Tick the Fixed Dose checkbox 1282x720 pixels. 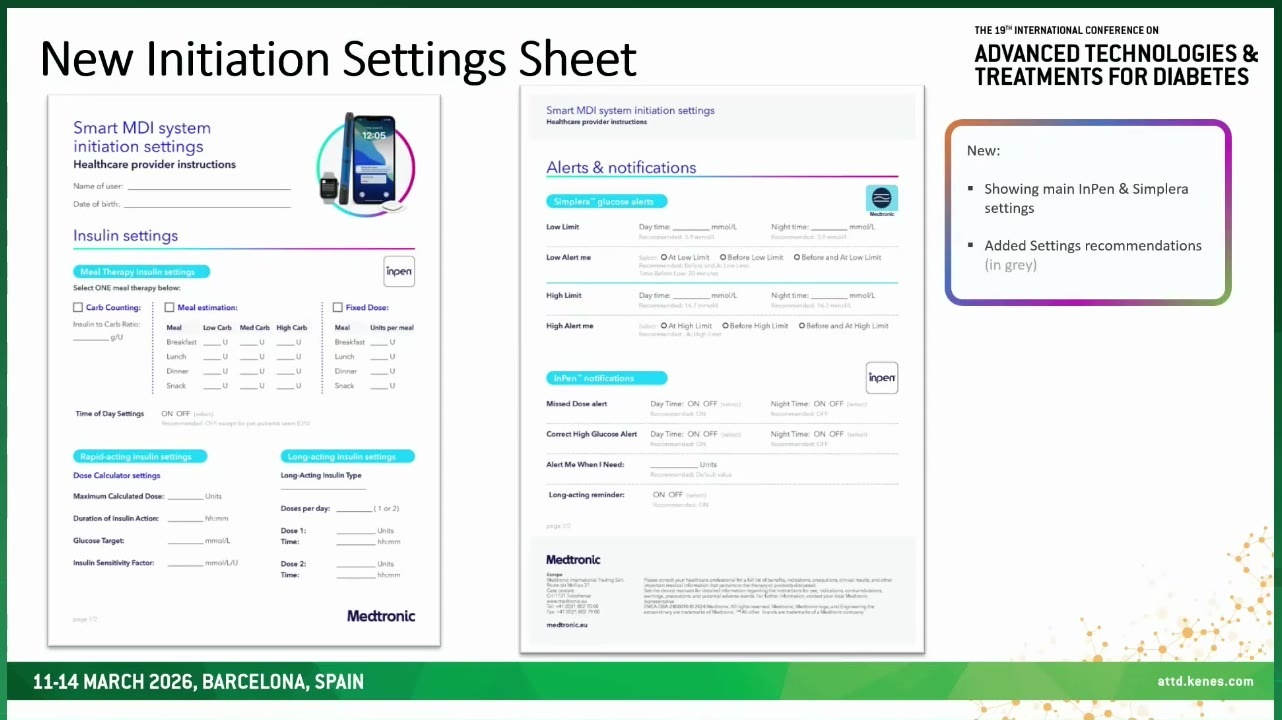(x=337, y=308)
